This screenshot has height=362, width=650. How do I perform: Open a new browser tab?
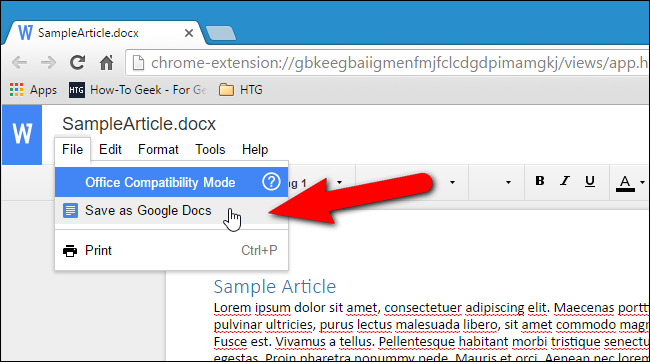point(221,33)
